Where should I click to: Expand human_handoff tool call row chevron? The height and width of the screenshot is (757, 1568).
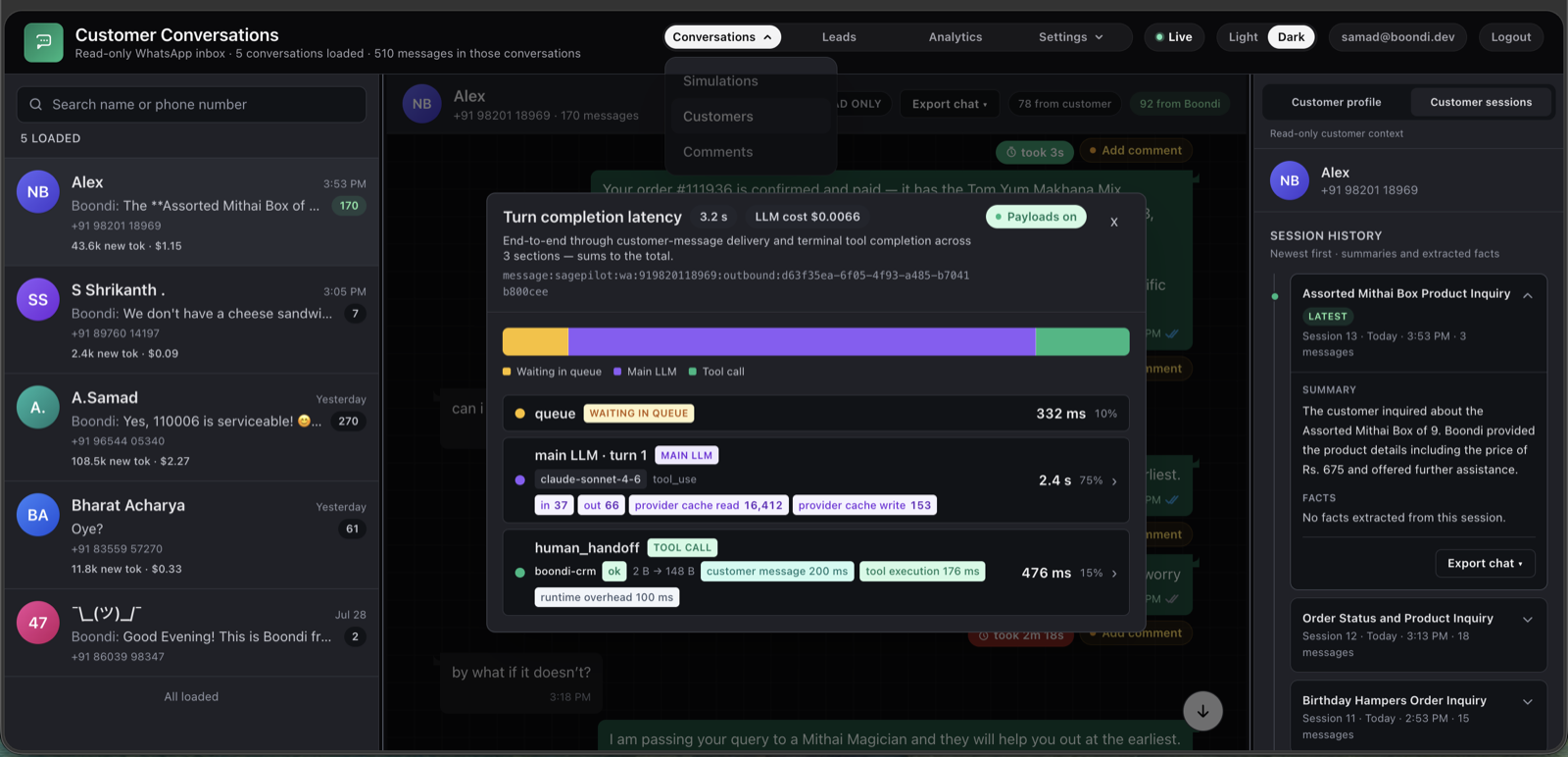click(1114, 574)
